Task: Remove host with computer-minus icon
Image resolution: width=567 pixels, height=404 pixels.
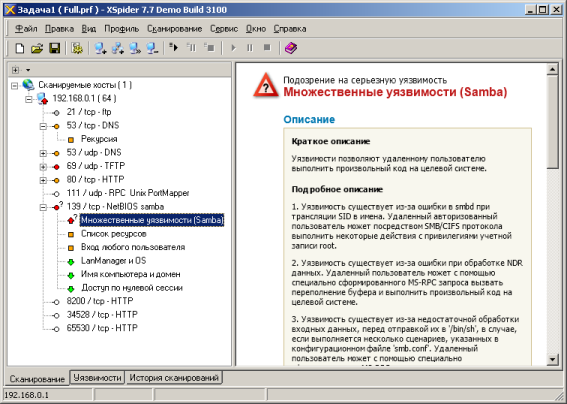Action: click(152, 48)
